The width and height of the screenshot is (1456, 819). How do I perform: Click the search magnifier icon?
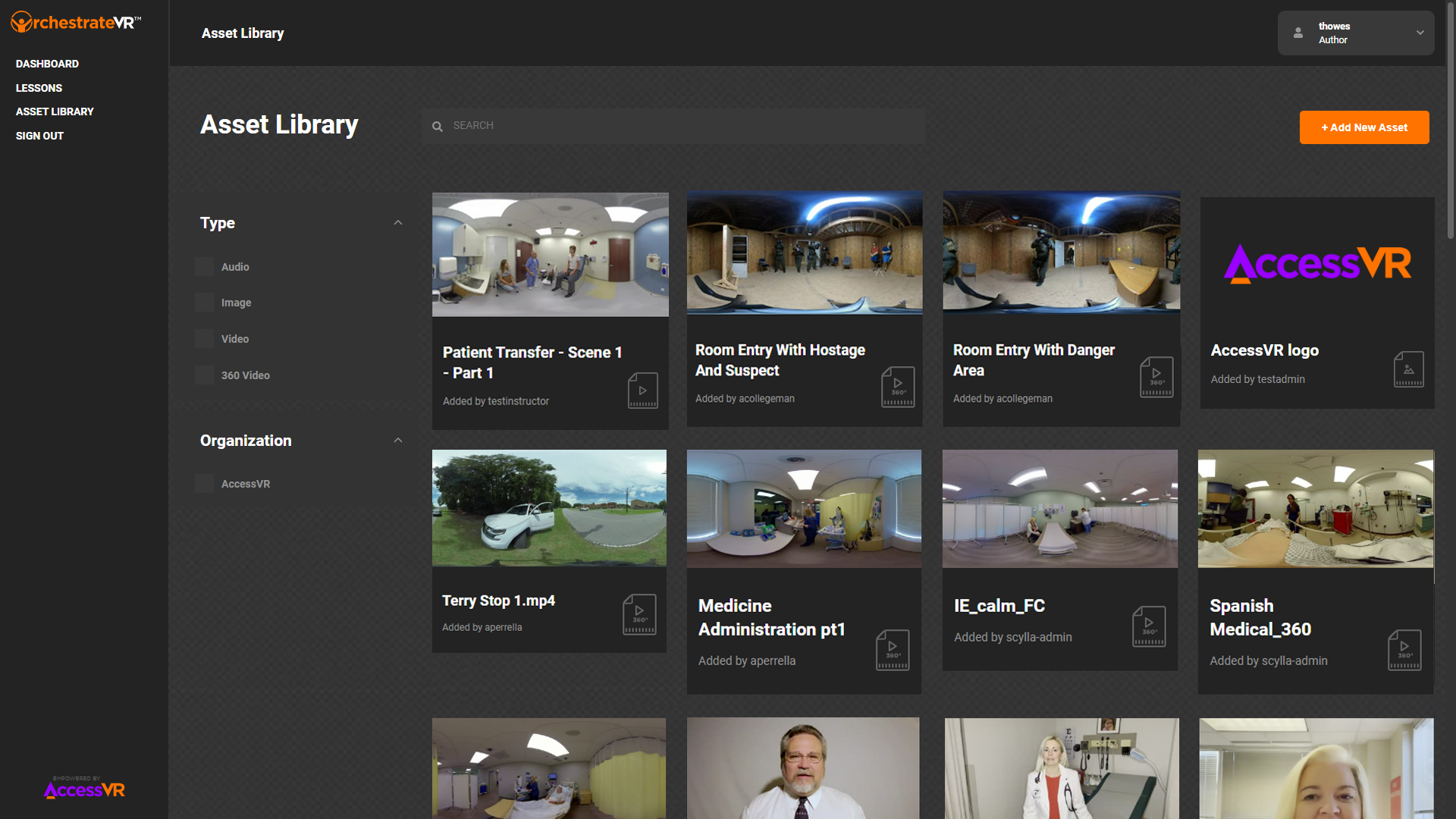pos(438,127)
